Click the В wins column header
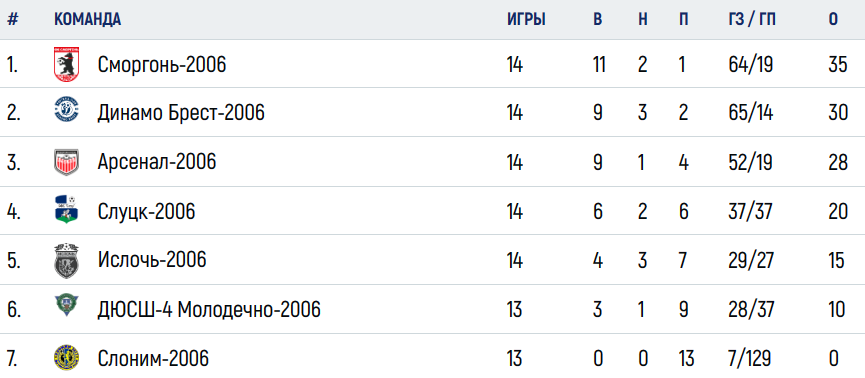This screenshot has height=378, width=865. coord(597,19)
